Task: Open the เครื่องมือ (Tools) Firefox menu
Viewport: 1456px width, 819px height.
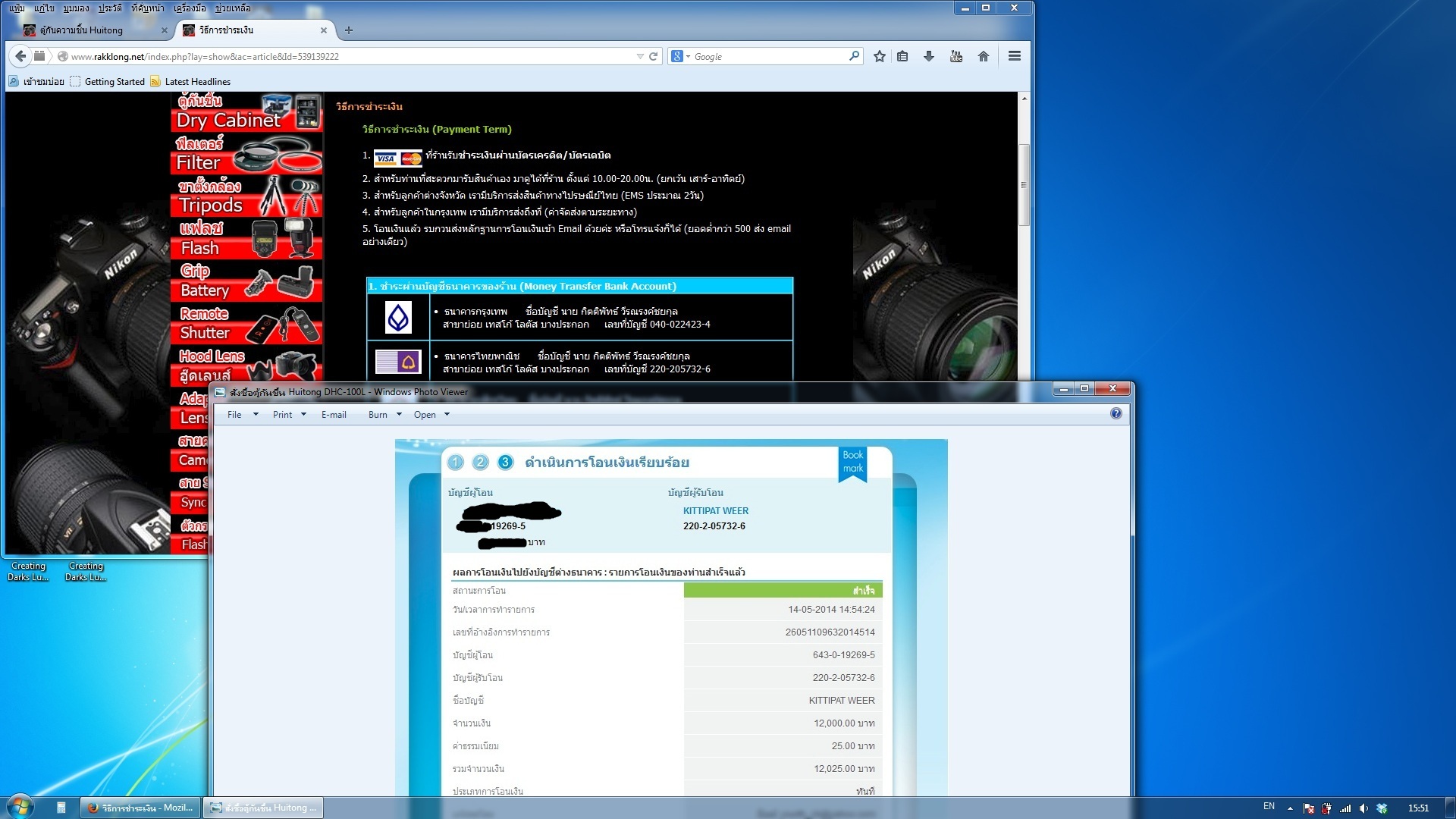Action: (x=190, y=8)
